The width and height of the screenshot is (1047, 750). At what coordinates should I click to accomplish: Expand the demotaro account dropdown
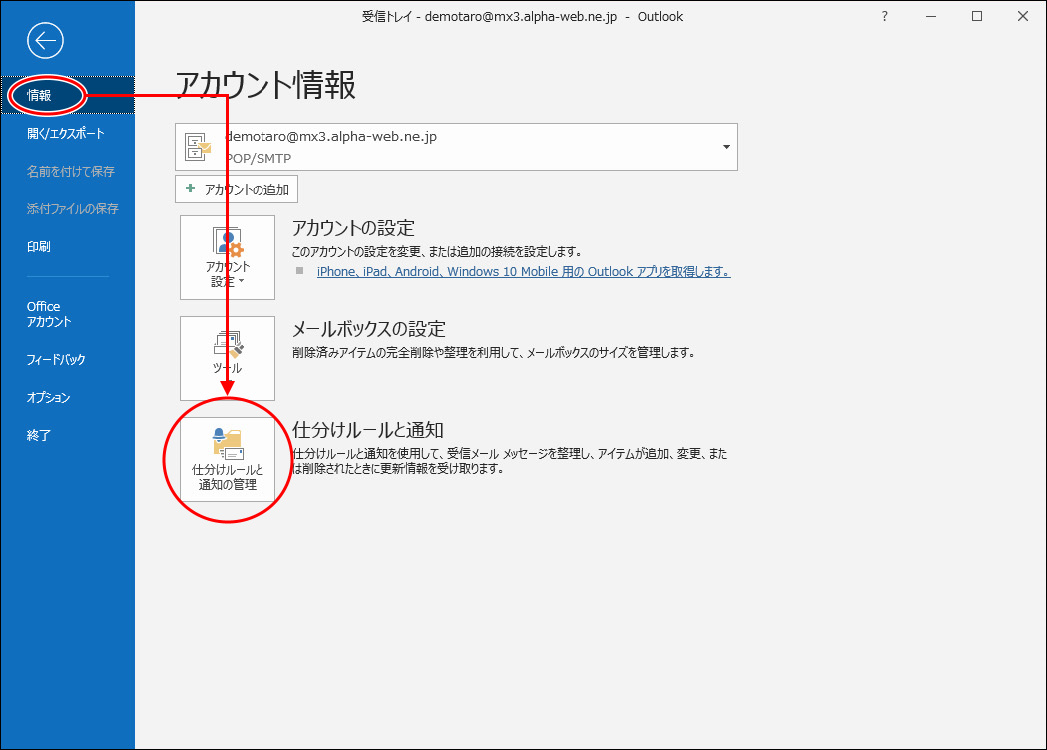(726, 147)
